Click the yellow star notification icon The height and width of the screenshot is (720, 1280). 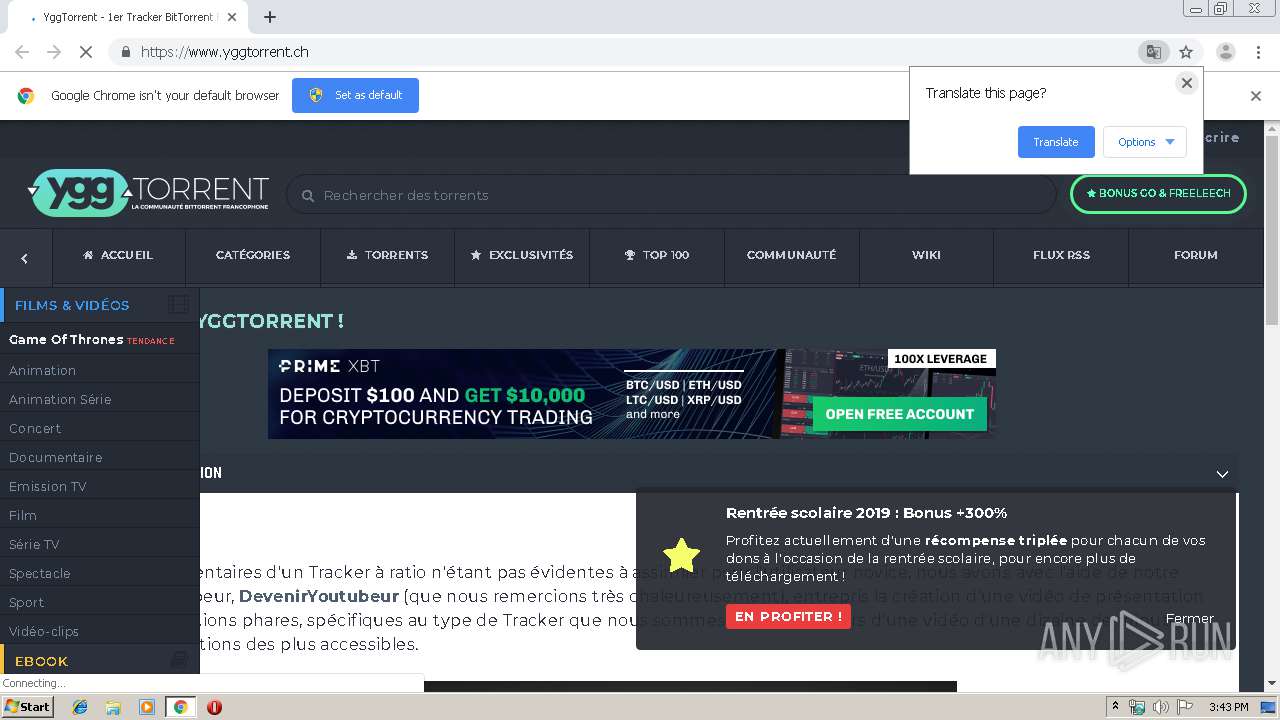point(682,555)
